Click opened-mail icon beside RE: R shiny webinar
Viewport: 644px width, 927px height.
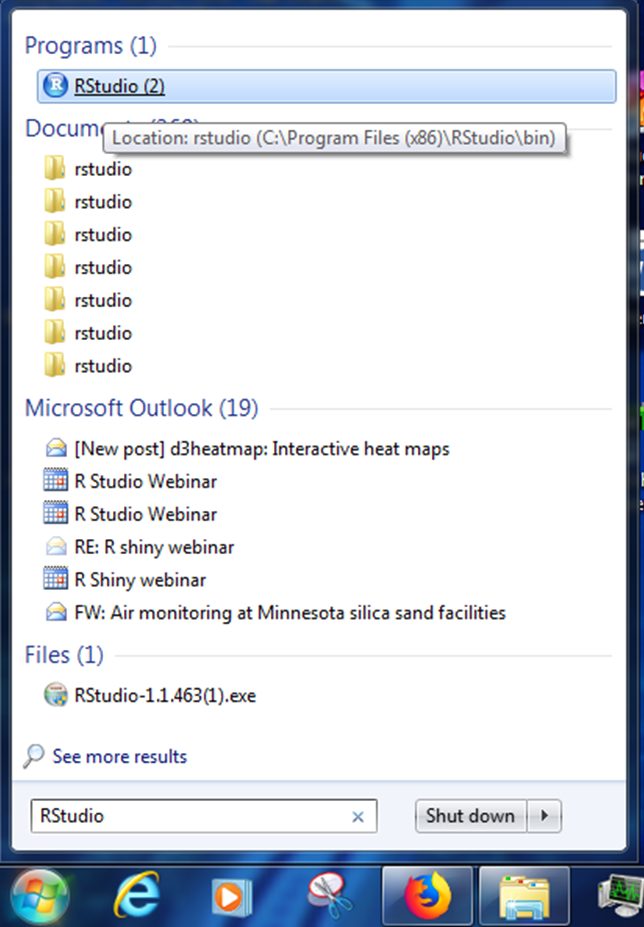56,546
